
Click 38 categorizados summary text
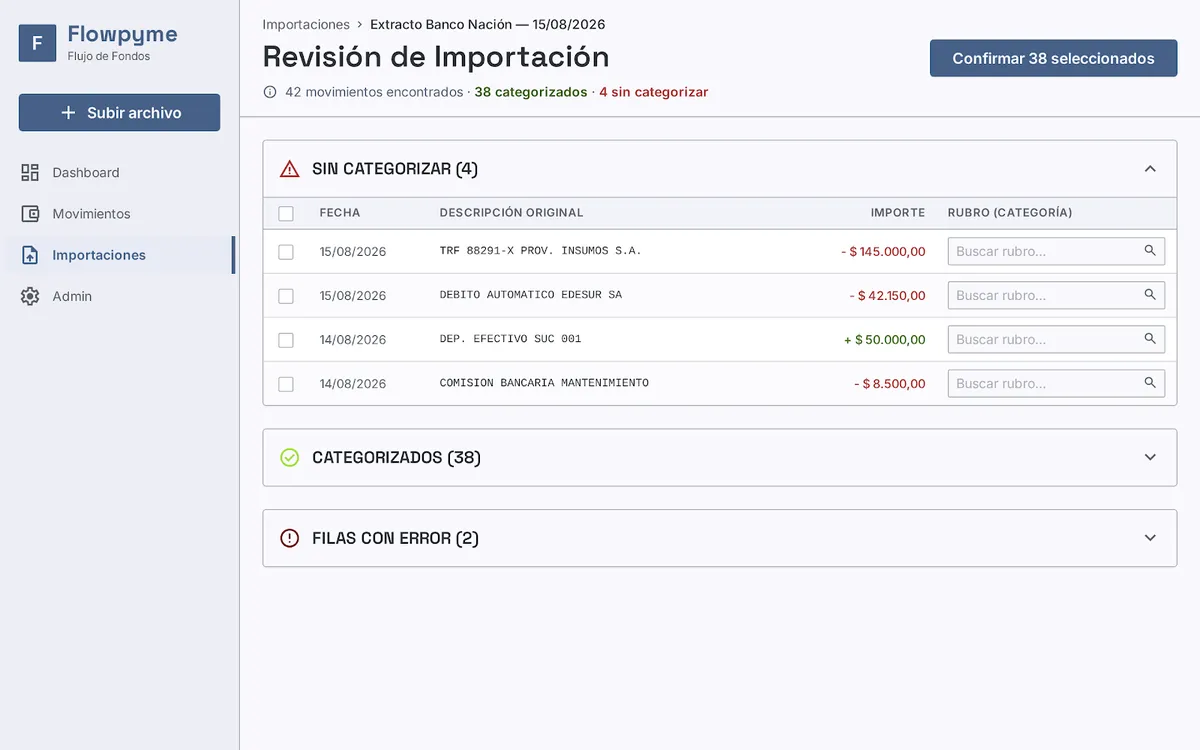pos(531,92)
